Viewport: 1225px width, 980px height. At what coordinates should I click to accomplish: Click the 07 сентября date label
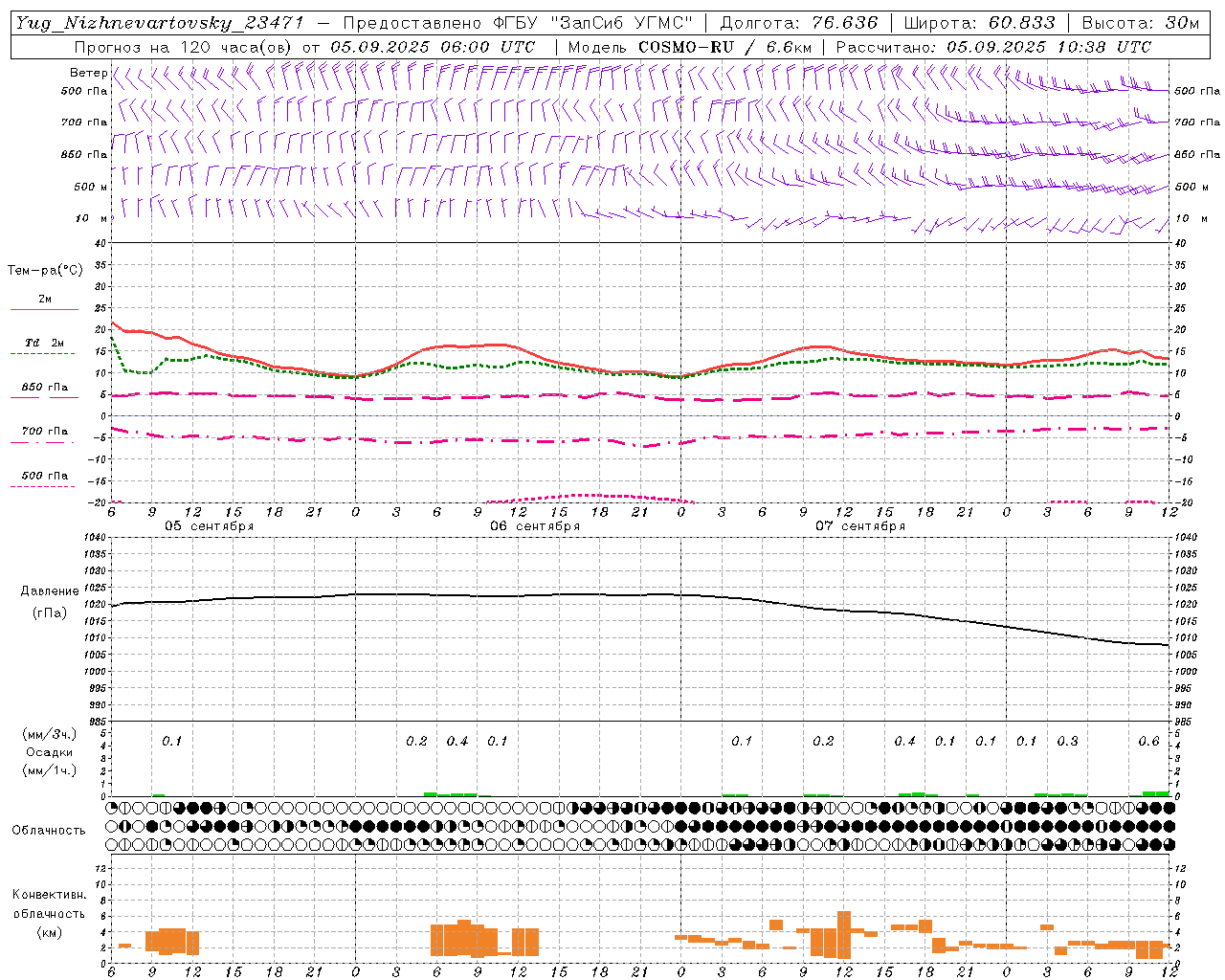[x=860, y=526]
